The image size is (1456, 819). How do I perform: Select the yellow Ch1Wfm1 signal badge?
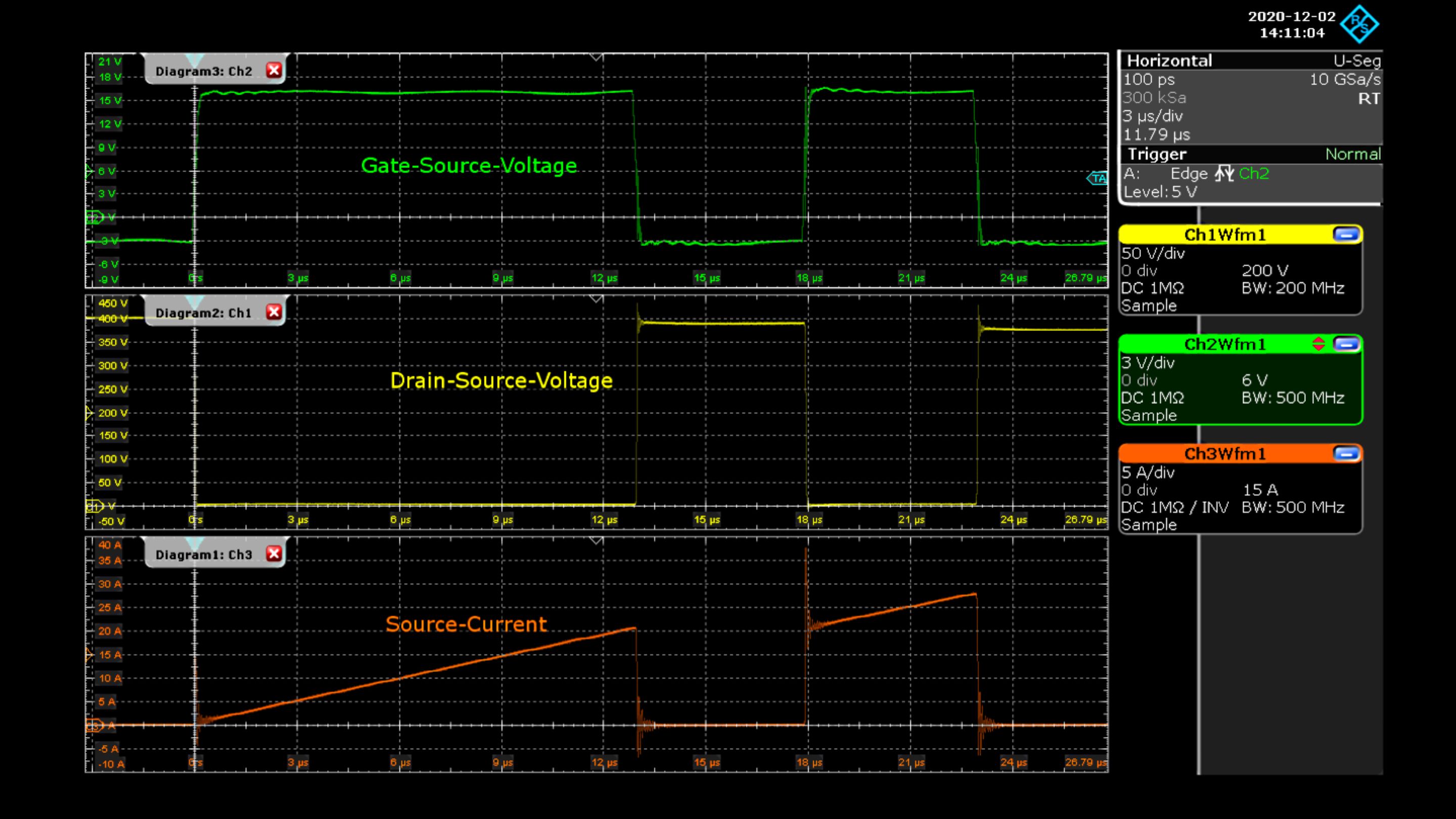click(x=1238, y=234)
